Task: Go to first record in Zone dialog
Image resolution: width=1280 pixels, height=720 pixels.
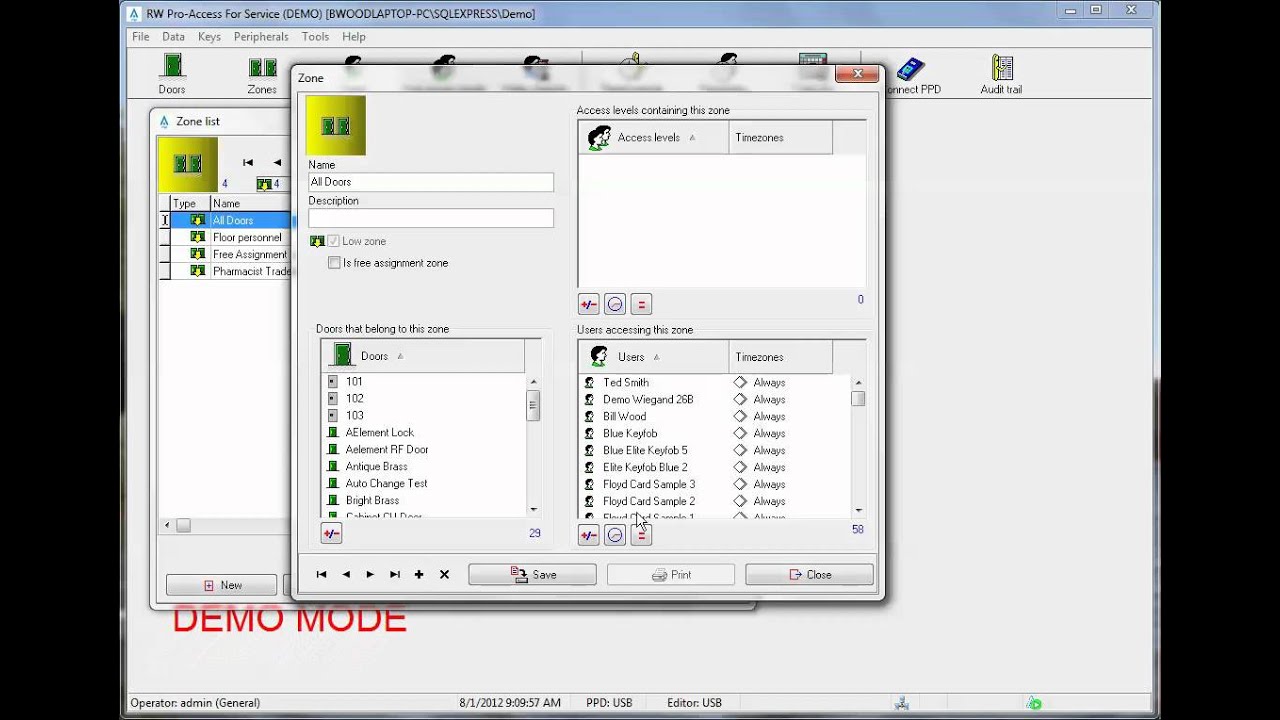Action: click(321, 574)
